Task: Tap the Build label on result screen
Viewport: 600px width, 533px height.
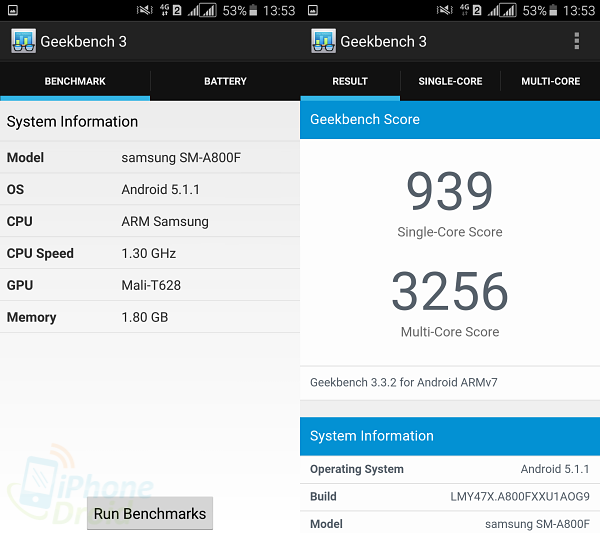Action: [323, 497]
